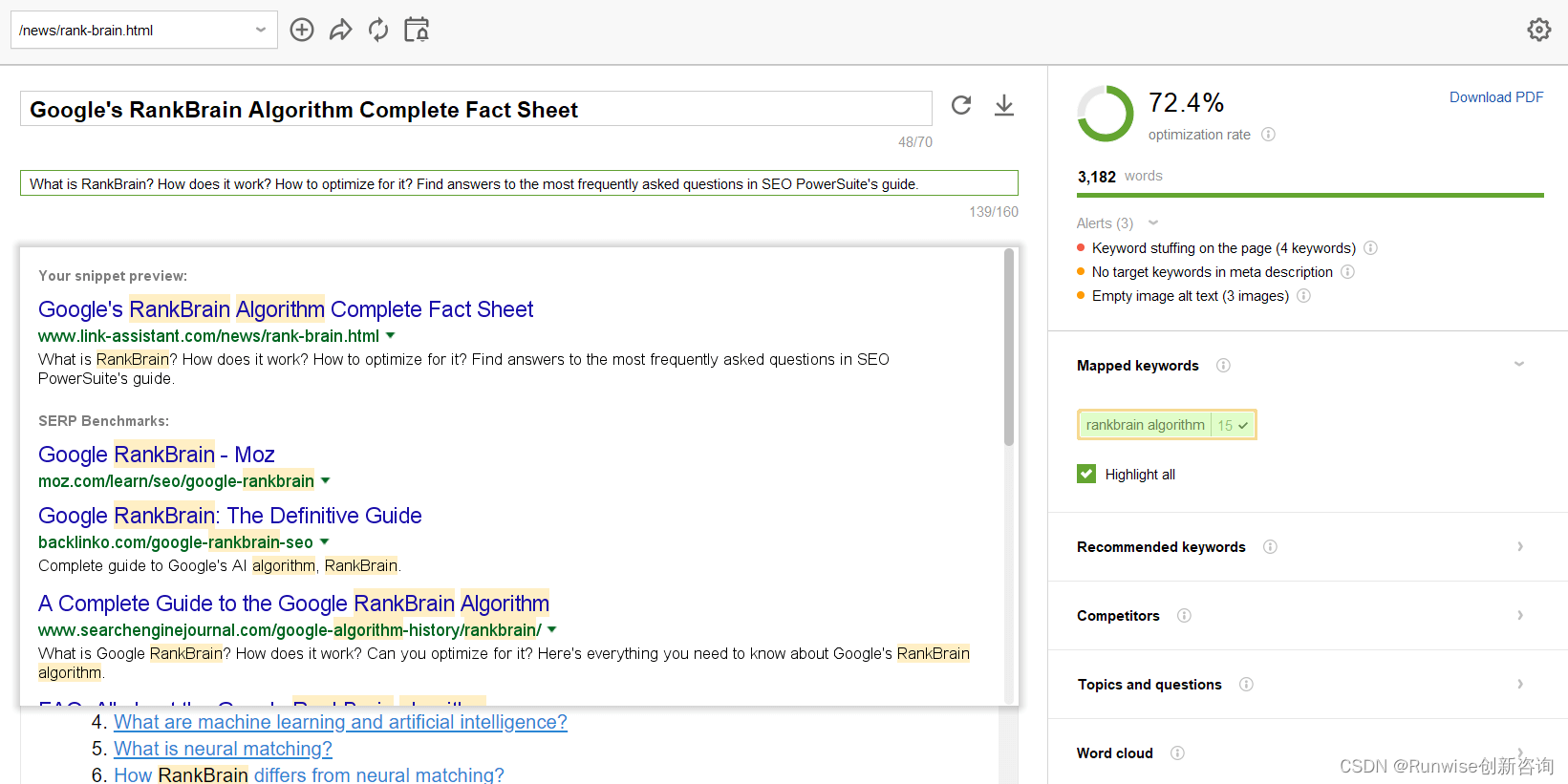The width and height of the screenshot is (1568, 784).
Task: Click the page title input field
Action: coord(476,109)
